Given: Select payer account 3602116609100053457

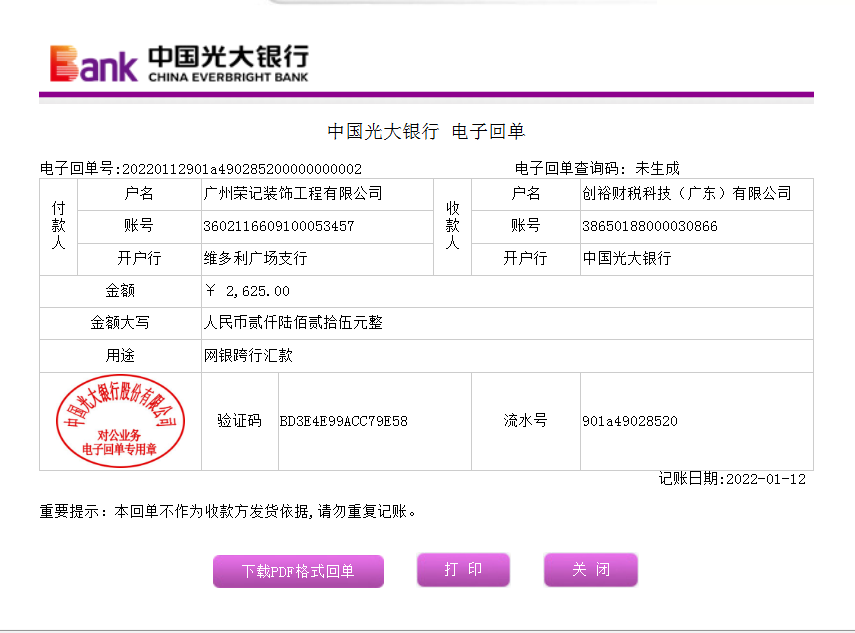Looking at the screenshot, I should point(279,226).
